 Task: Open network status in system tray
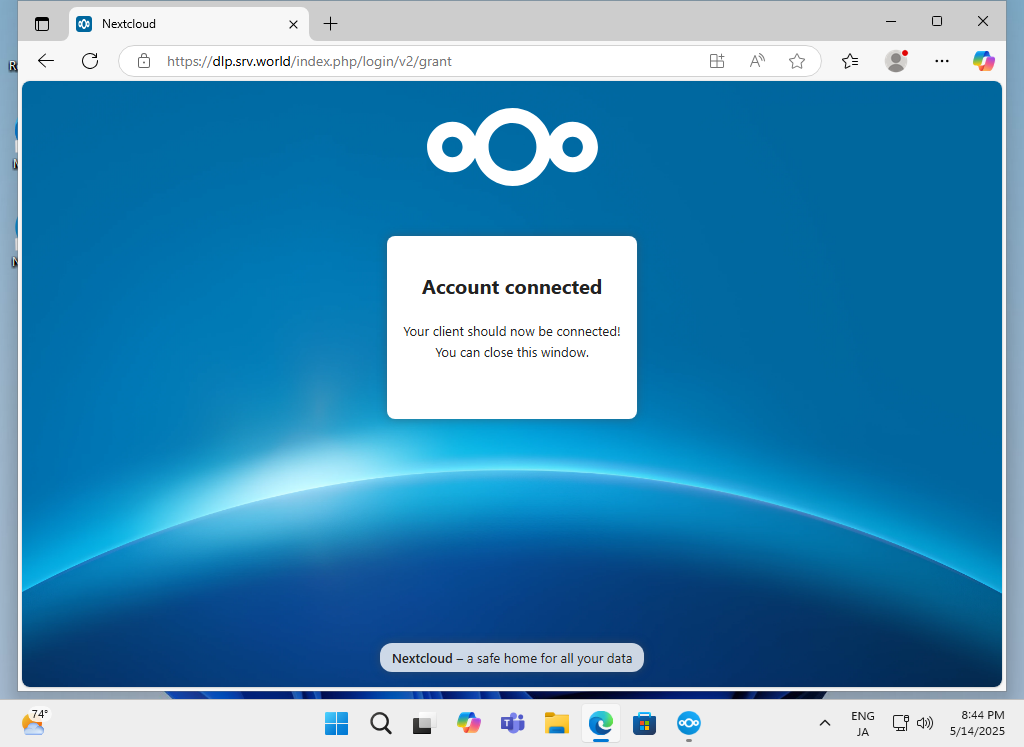click(x=901, y=723)
